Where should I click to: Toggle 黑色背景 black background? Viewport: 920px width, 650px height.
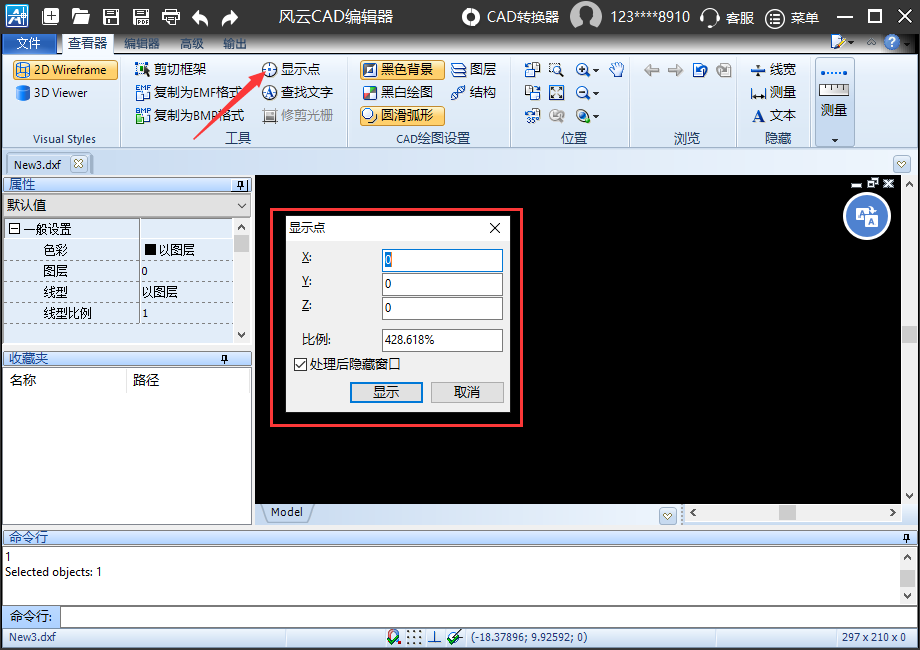pyautogui.click(x=402, y=70)
